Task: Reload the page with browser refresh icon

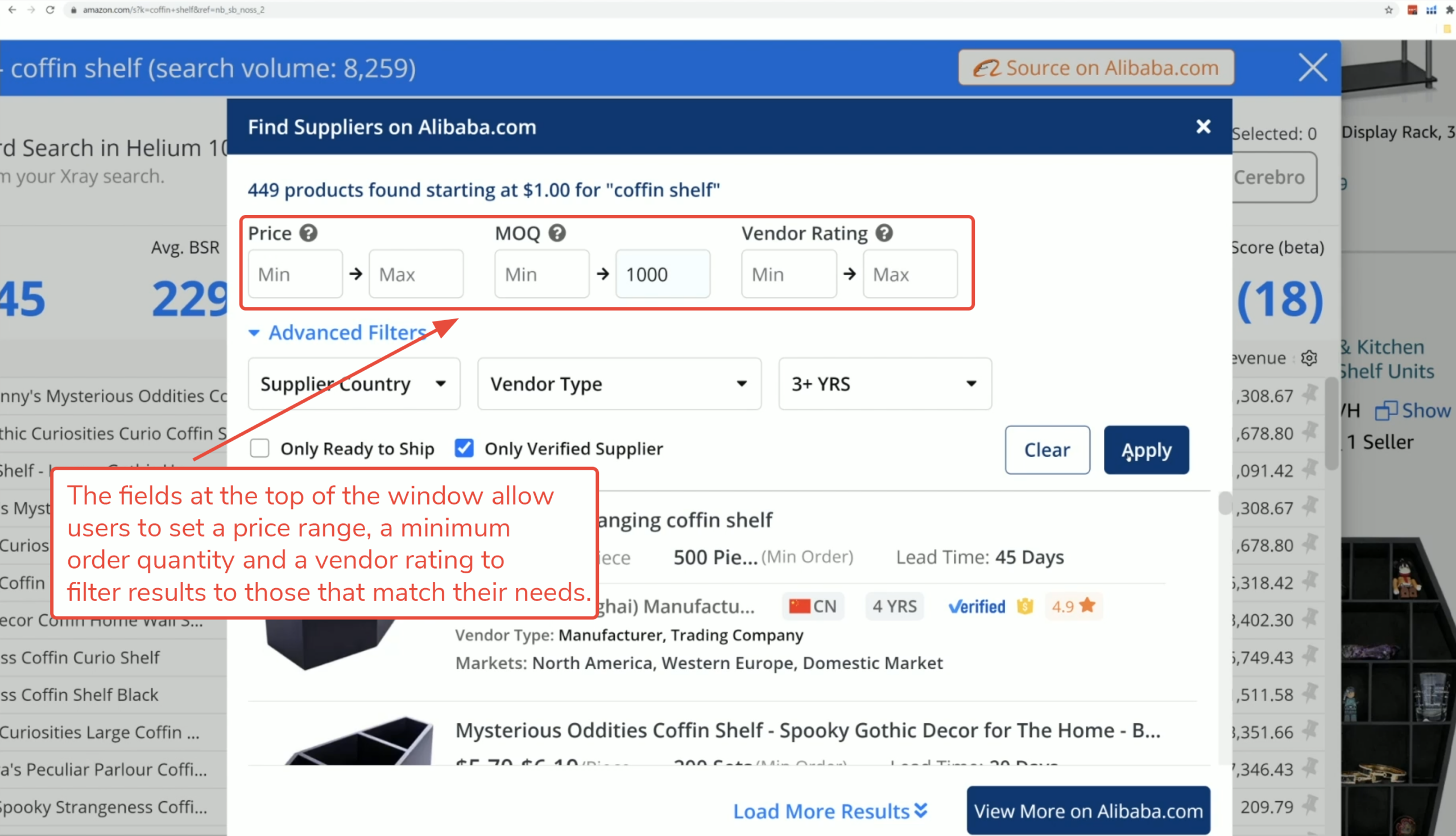Action: [x=50, y=10]
